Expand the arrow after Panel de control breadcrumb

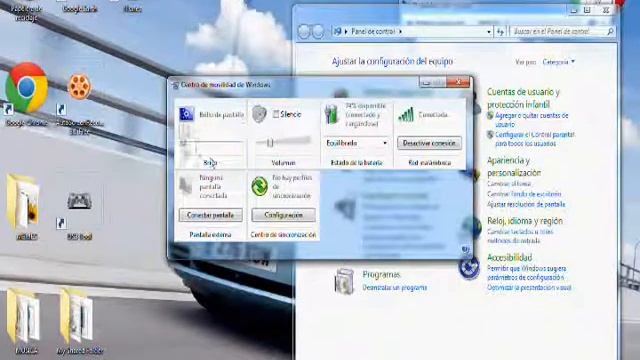pos(400,31)
